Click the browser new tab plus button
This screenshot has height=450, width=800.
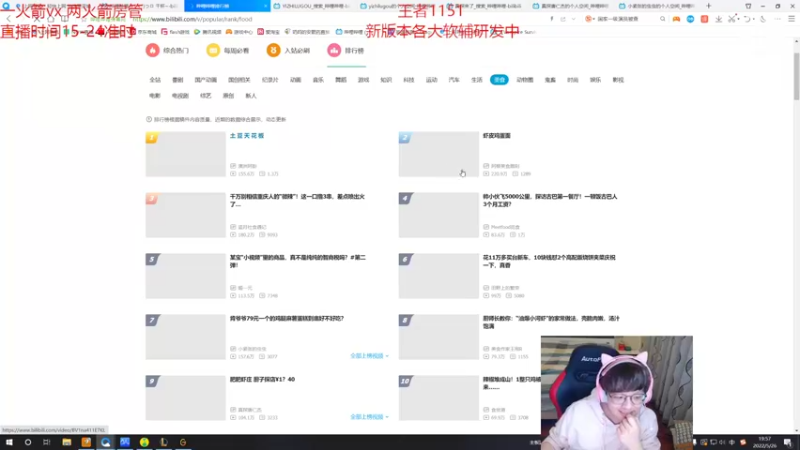click(x=708, y=6)
